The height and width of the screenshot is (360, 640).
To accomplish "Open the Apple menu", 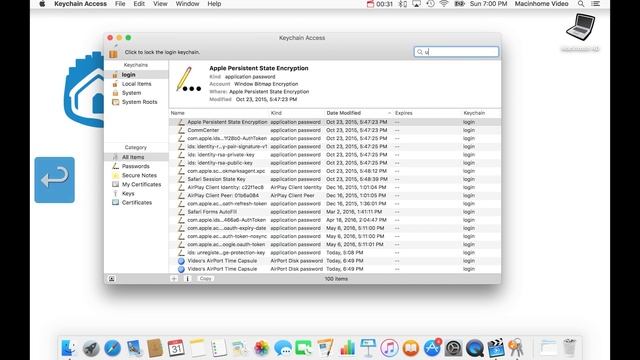I will click(42, 4).
